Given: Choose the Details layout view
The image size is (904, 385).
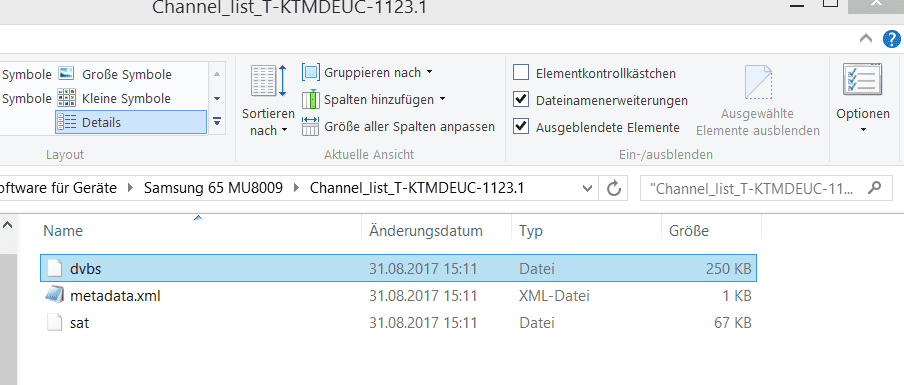Looking at the screenshot, I should [131, 122].
